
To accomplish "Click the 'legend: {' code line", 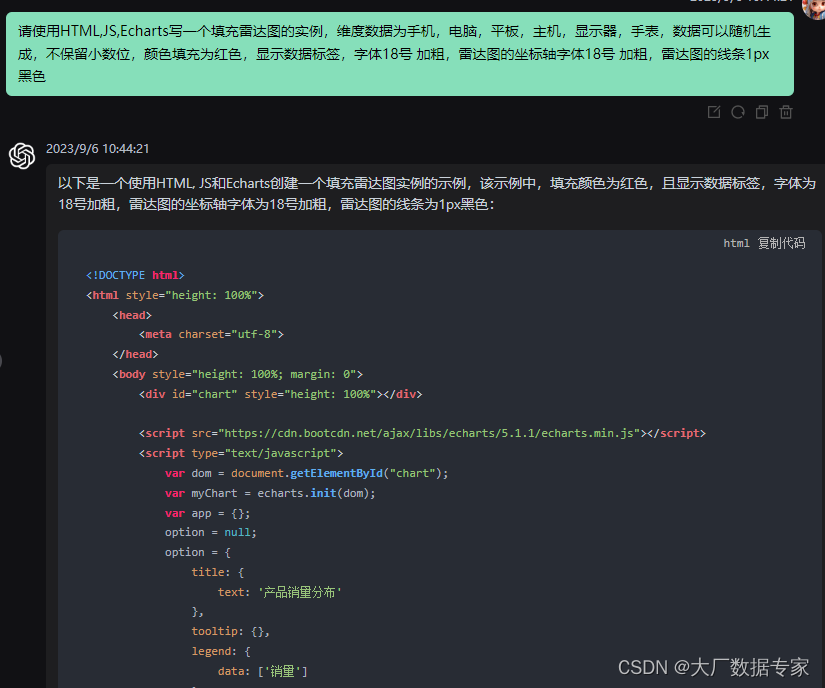I will [221, 651].
